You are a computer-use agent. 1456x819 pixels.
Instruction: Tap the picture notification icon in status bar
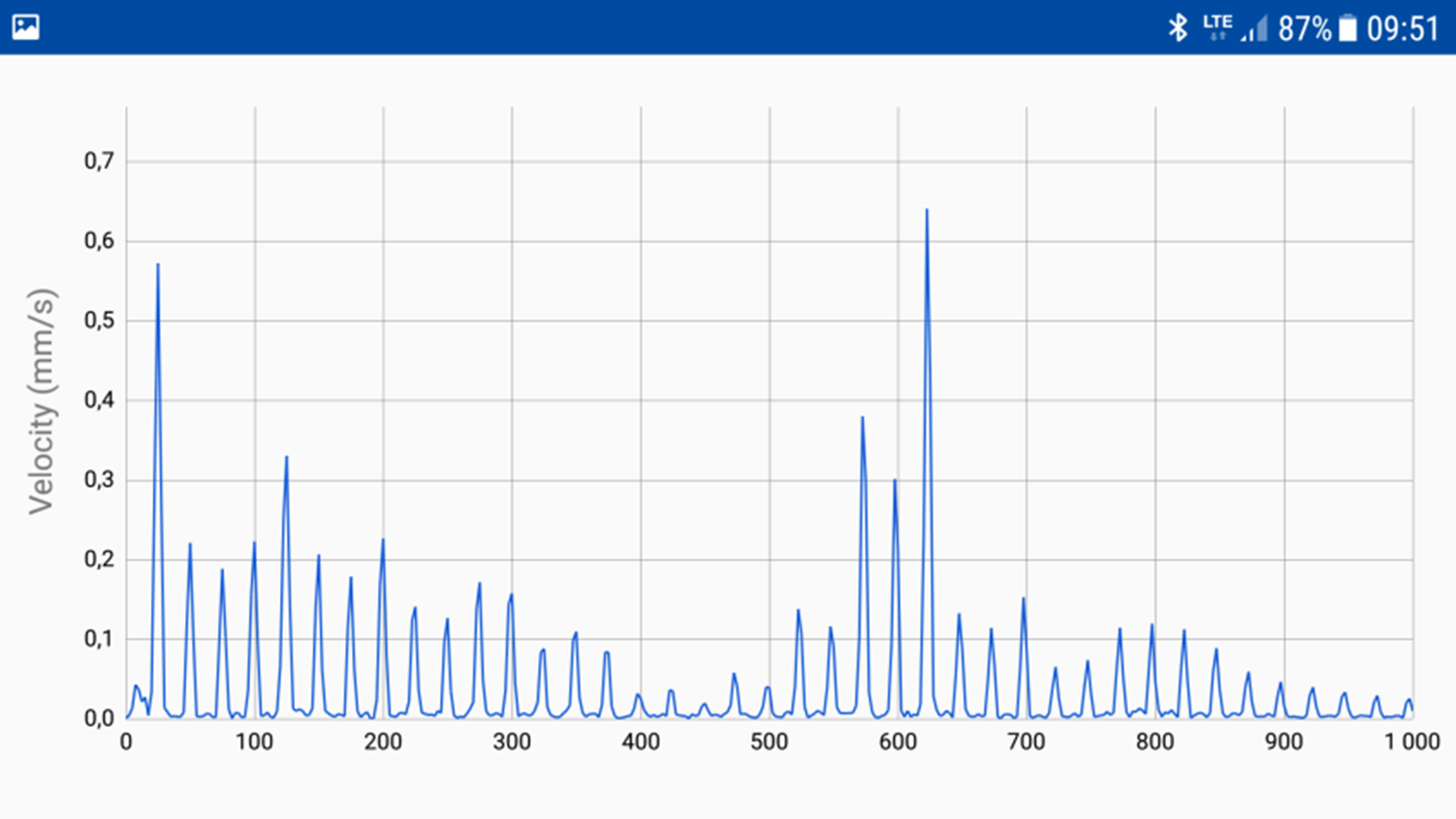coord(26,27)
